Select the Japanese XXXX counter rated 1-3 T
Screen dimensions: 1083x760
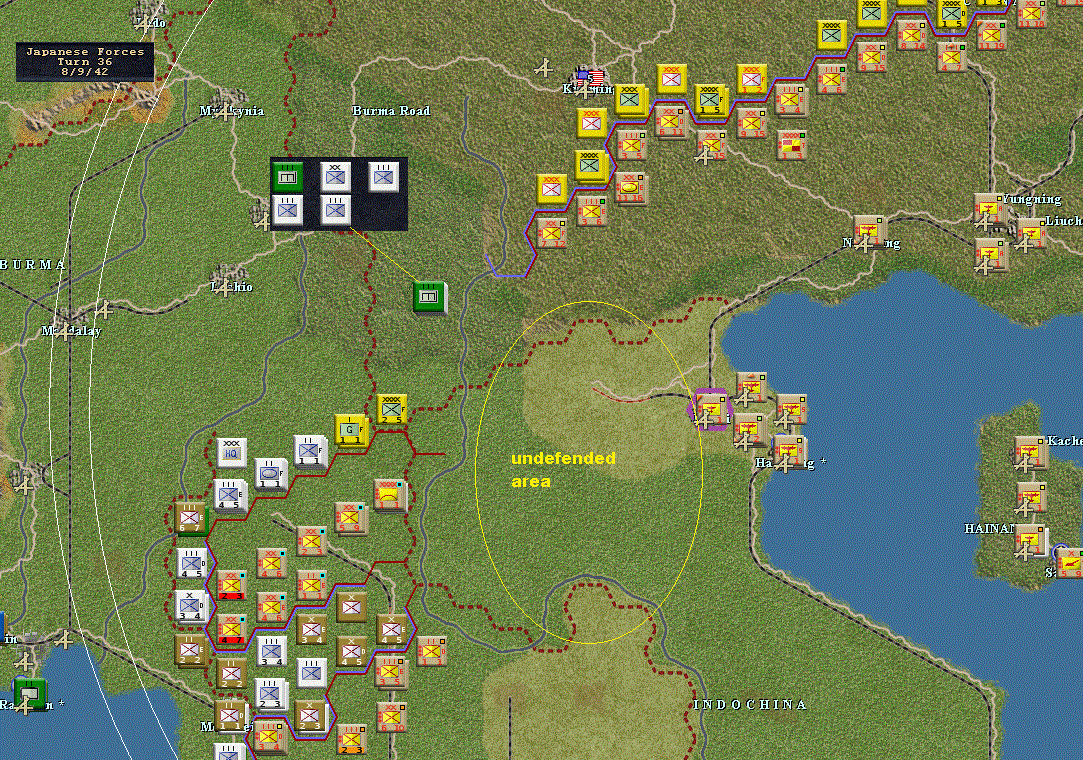(x=792, y=144)
